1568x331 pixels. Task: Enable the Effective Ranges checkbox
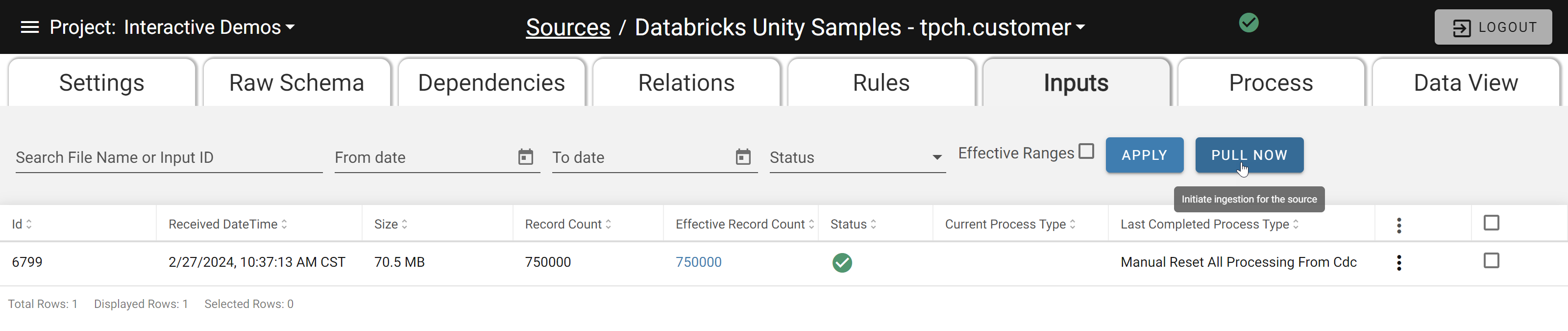tap(1086, 151)
